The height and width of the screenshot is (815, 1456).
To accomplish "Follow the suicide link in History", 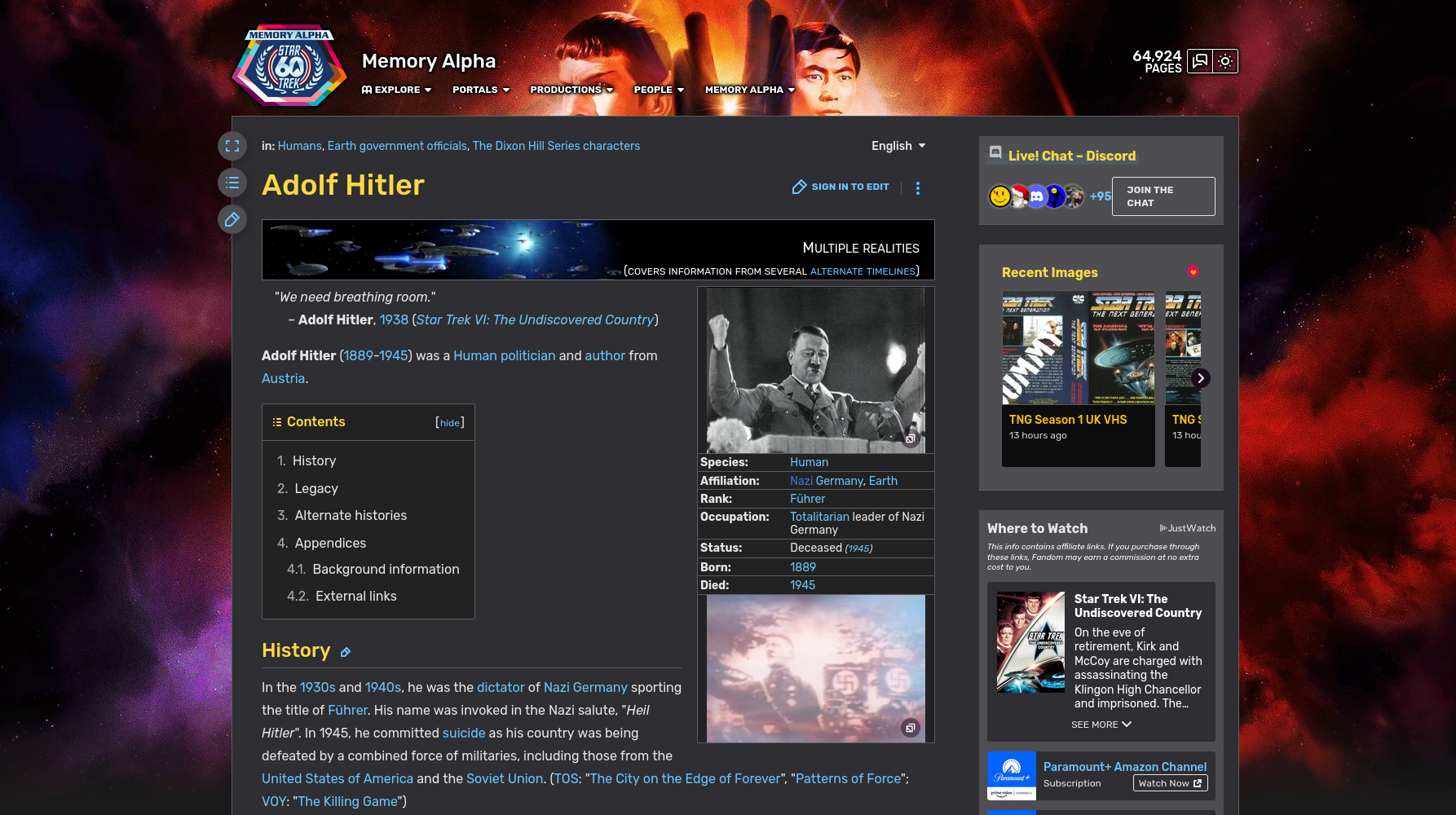I will (464, 733).
